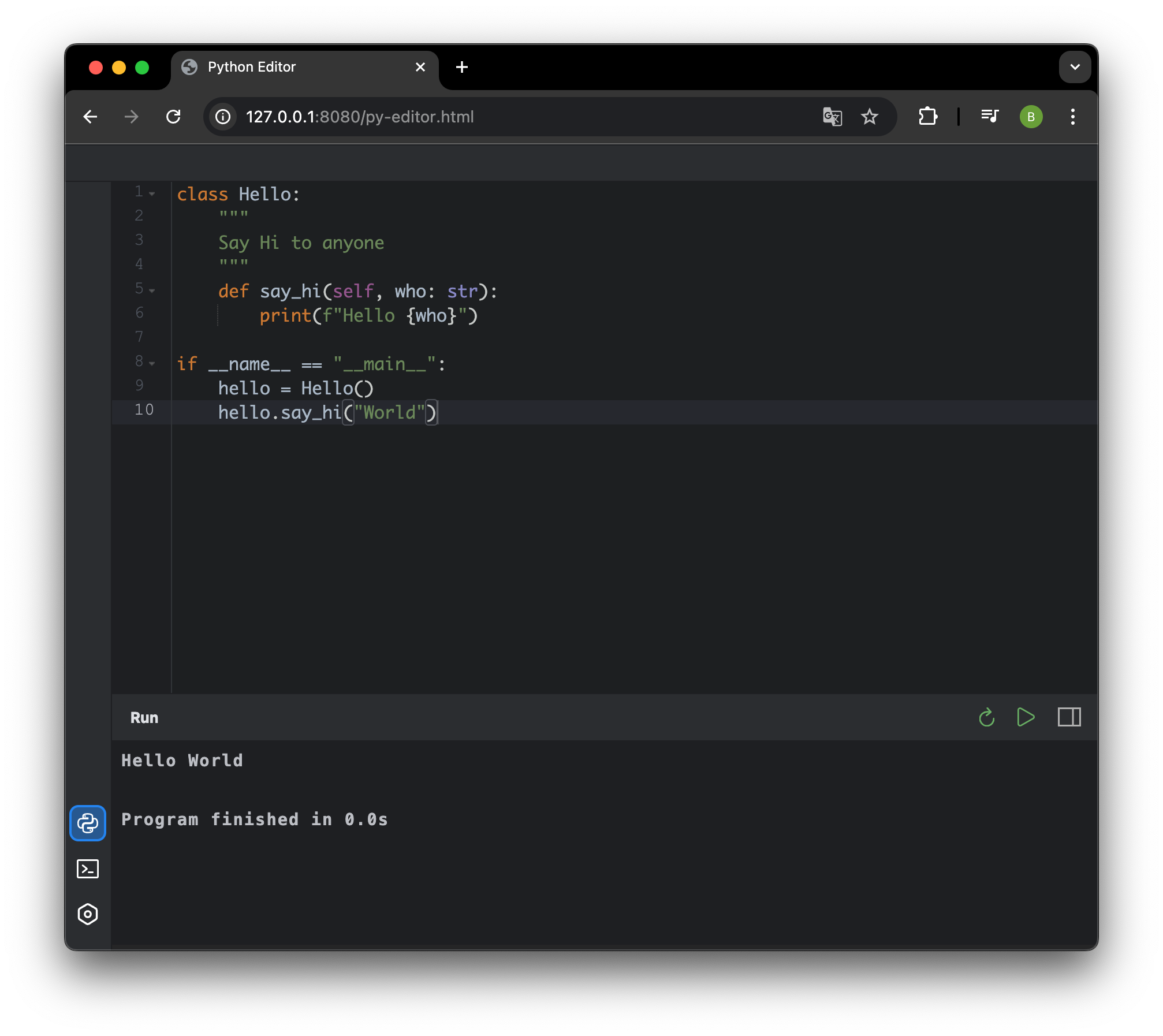Viewport: 1163px width, 1036px height.
Task: Go back with browser back arrow
Action: pyautogui.click(x=91, y=117)
